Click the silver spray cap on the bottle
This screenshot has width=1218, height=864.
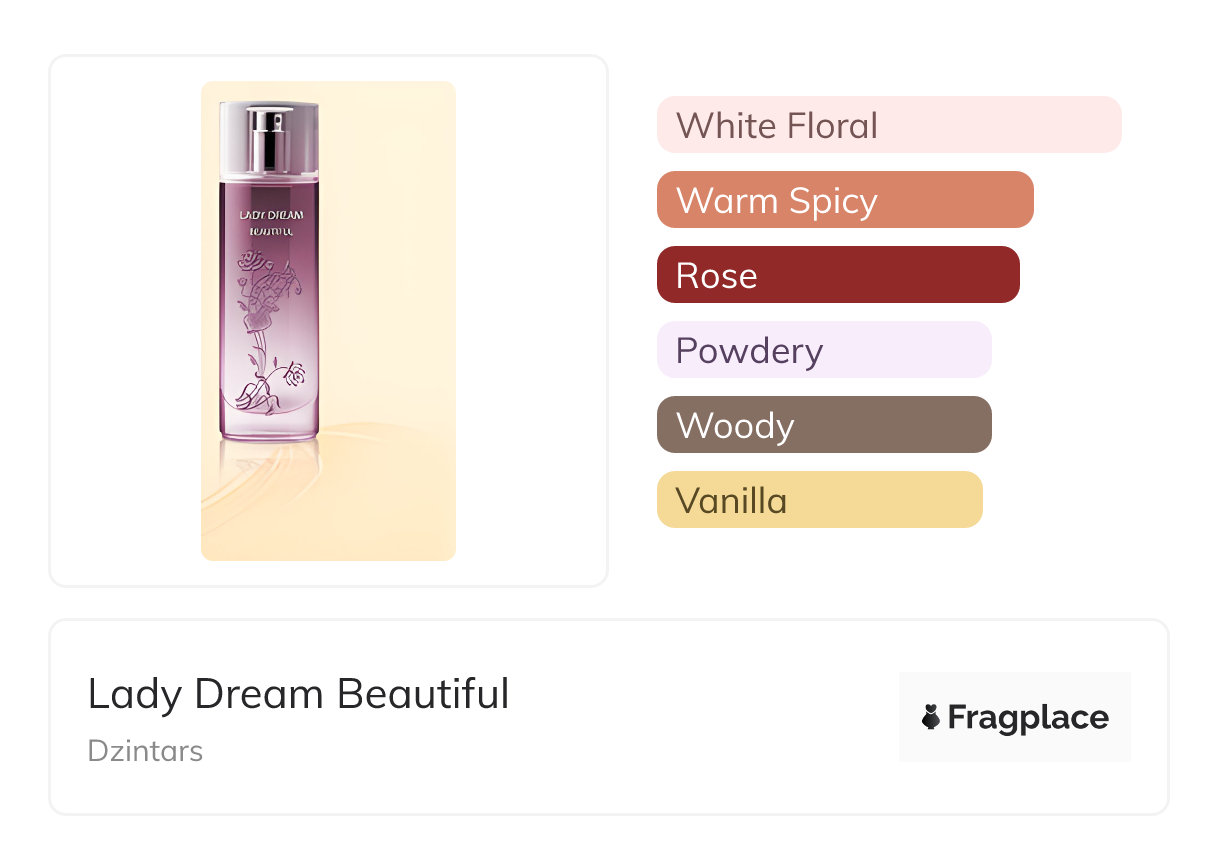pyautogui.click(x=268, y=137)
